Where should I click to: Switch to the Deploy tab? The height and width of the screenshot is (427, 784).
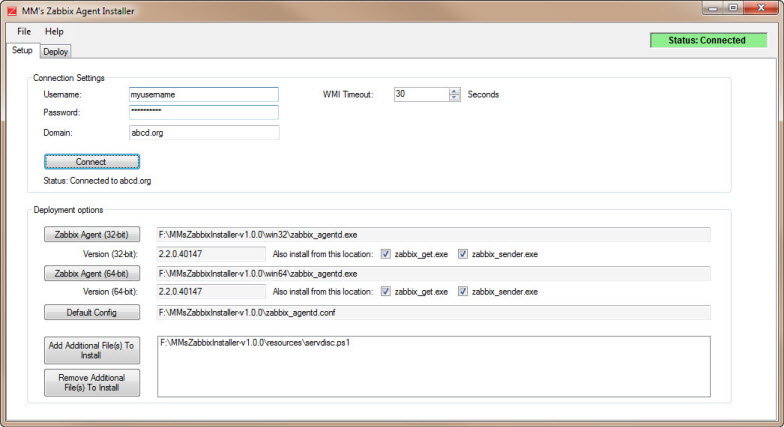[x=55, y=52]
